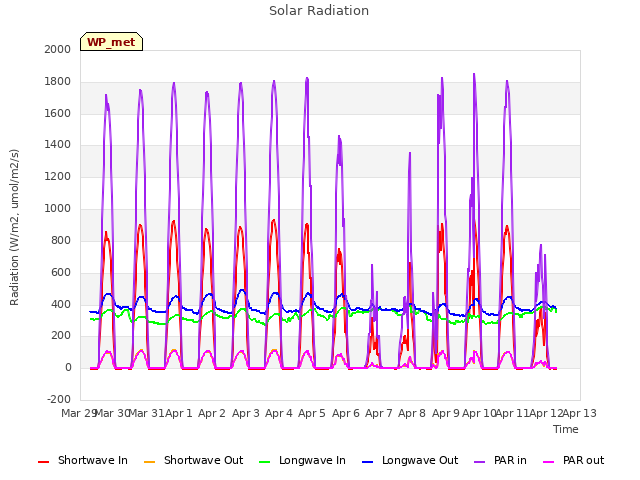Click the 400 y-axis tick label
This screenshot has width=640, height=480.
[61, 304]
